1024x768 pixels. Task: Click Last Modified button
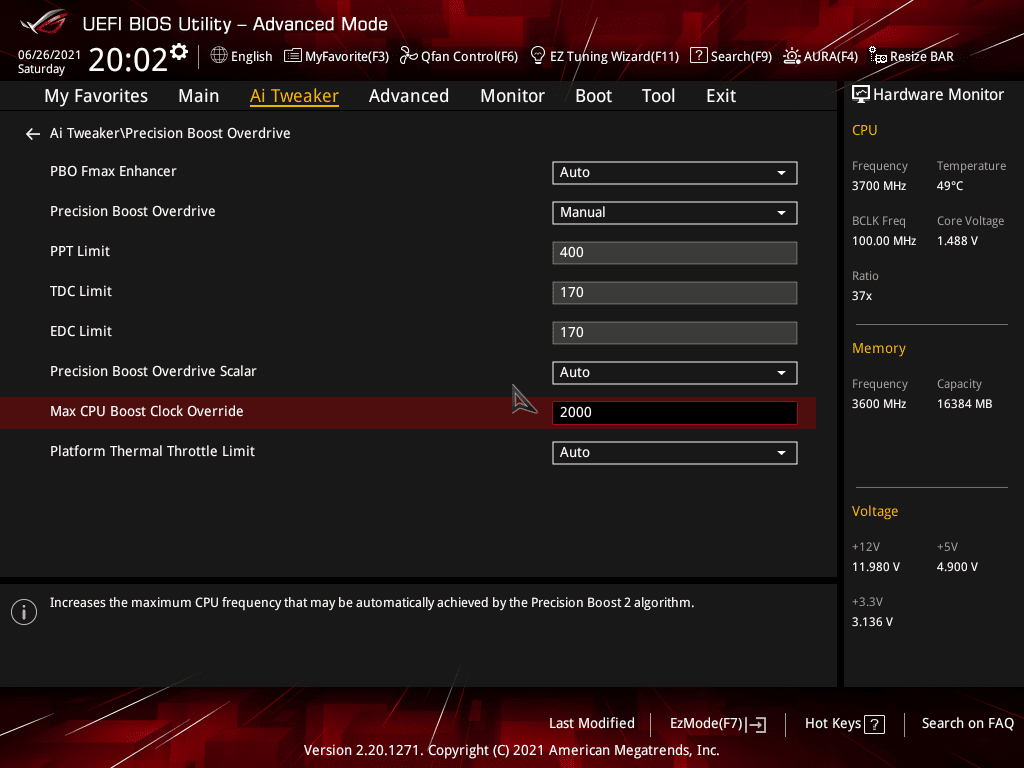pyautogui.click(x=592, y=724)
